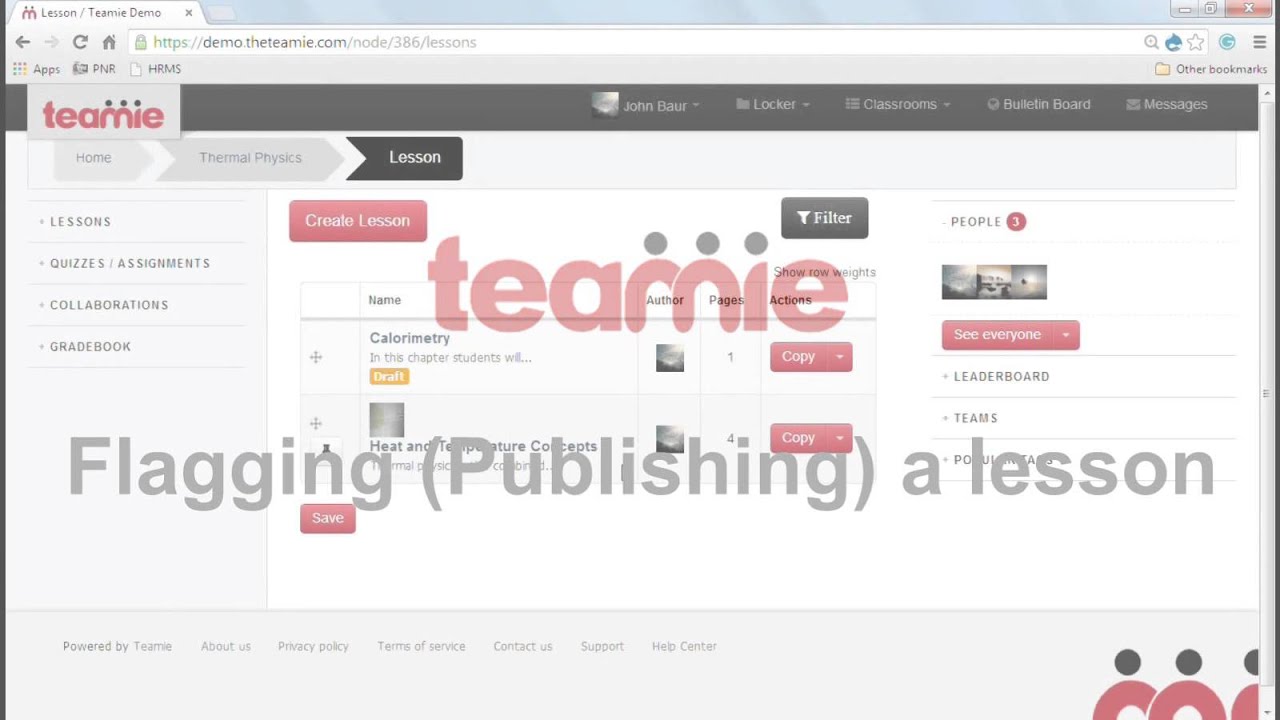This screenshot has height=720, width=1280.
Task: Click the Show row weights link
Action: coord(824,272)
